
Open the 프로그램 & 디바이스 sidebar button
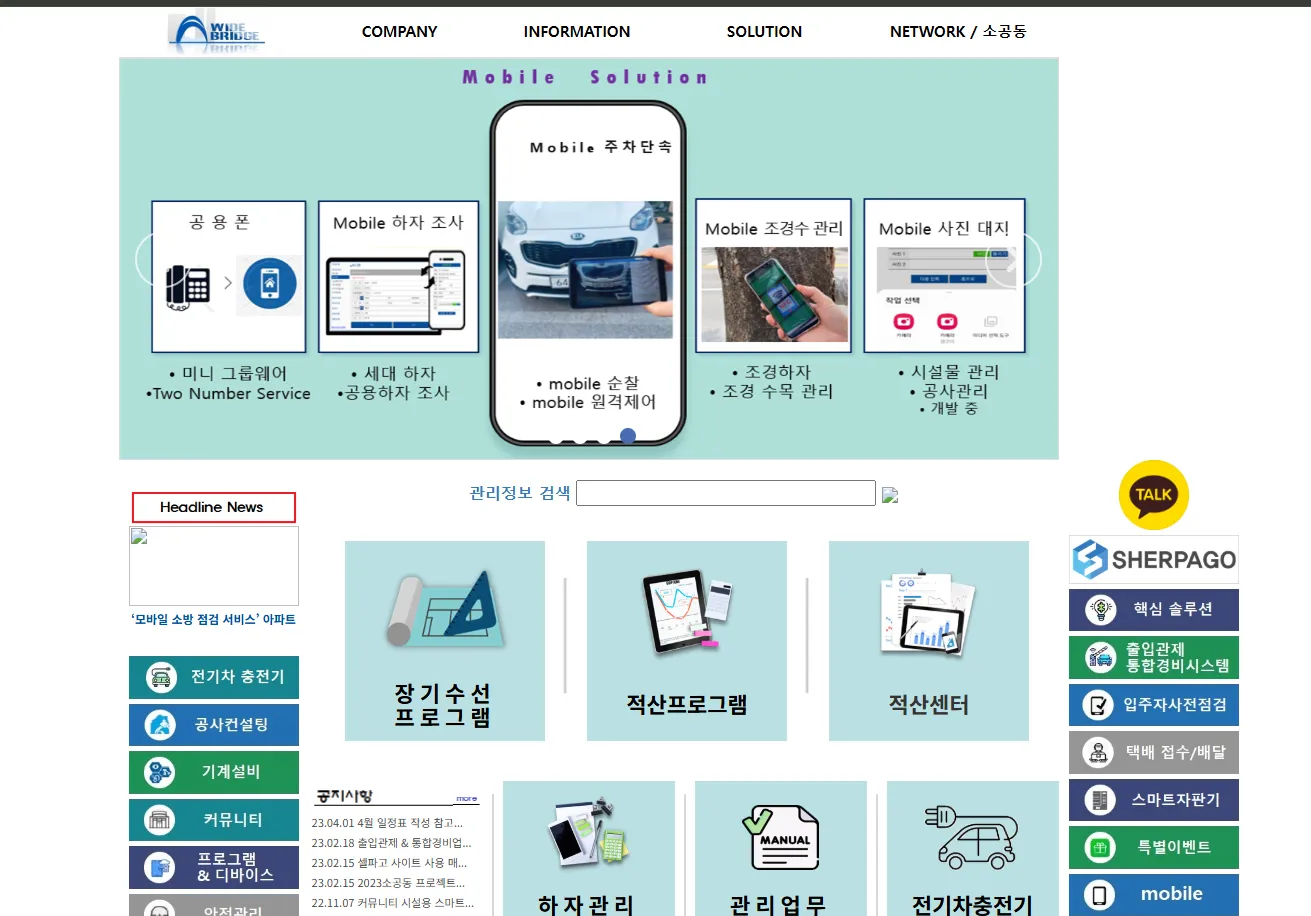pos(214,867)
